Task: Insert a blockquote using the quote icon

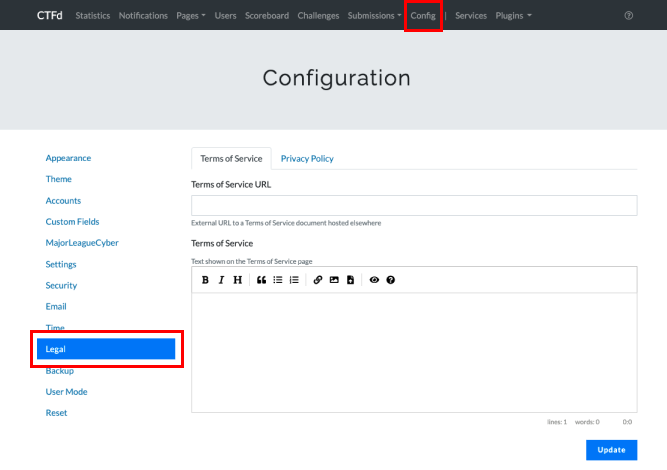Action: point(262,280)
